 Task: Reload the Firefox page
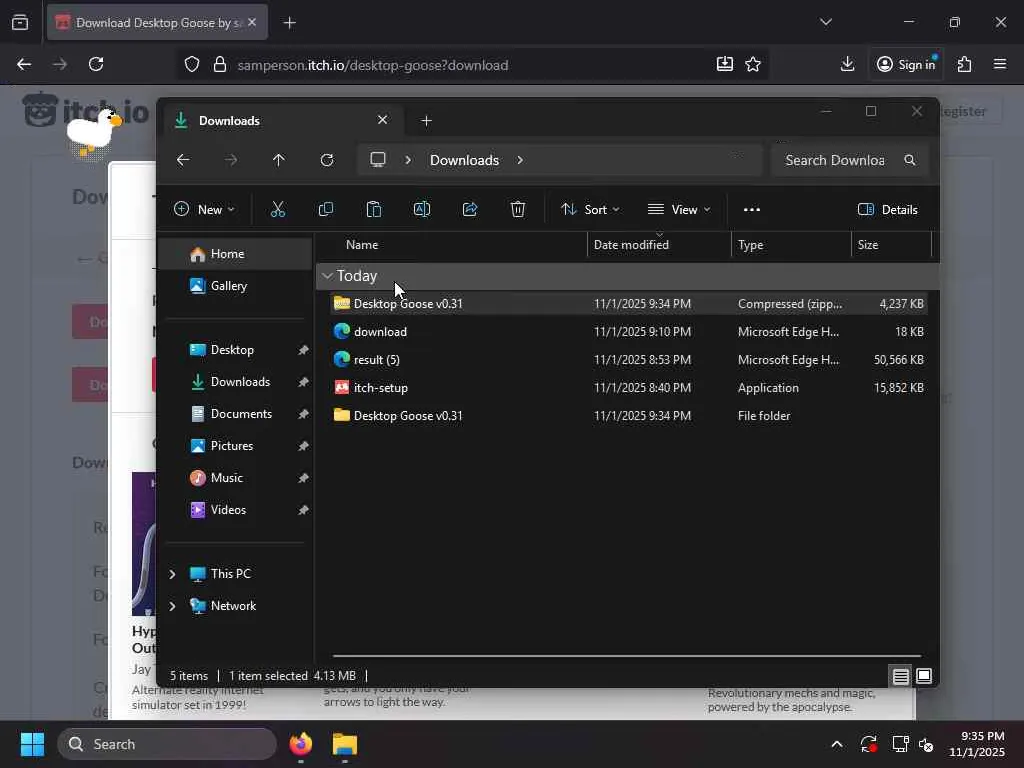tap(96, 64)
